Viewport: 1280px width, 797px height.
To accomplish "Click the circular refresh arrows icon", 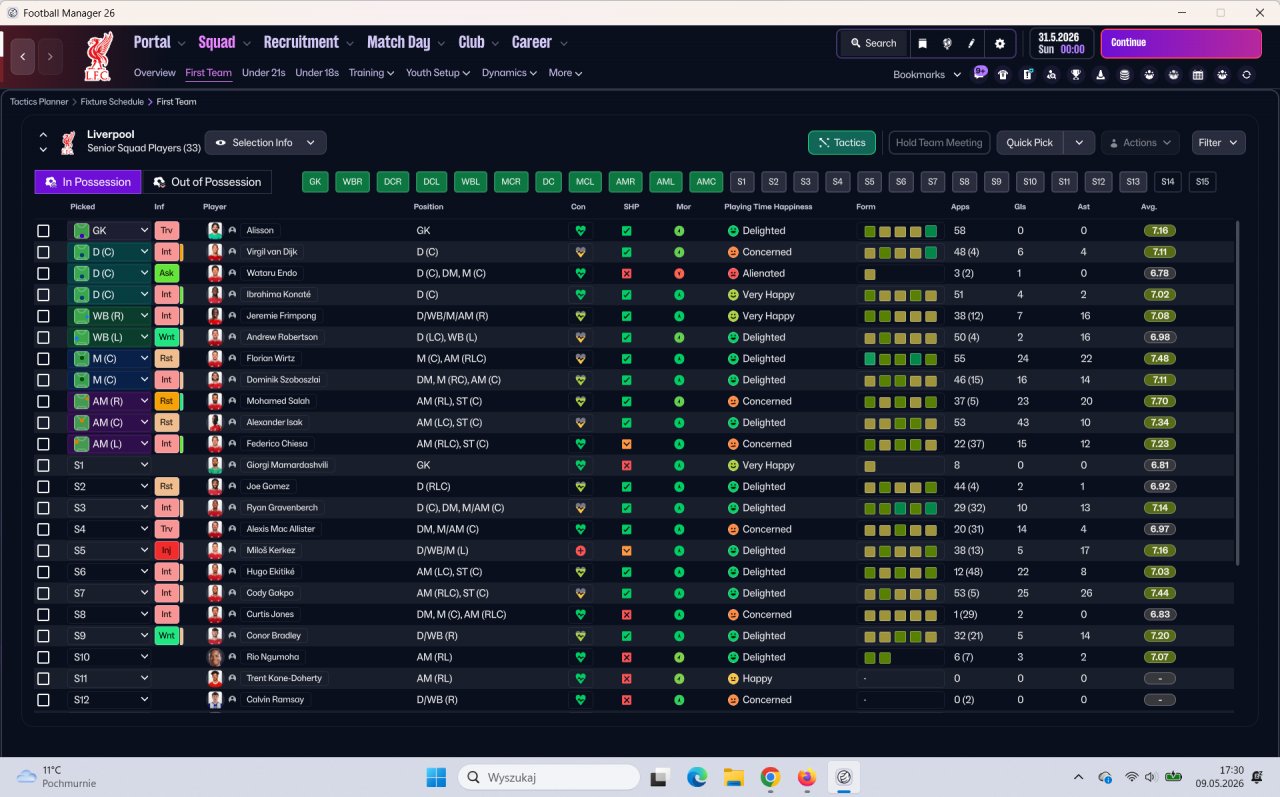I will (x=1246, y=74).
